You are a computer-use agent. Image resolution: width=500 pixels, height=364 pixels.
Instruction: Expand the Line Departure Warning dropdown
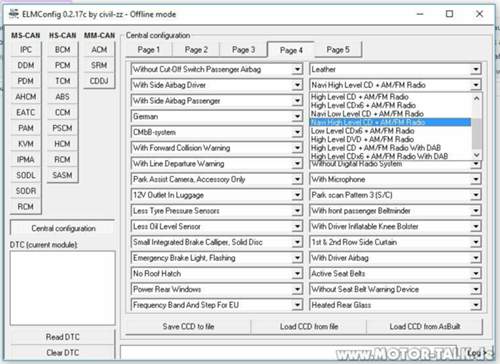[x=297, y=164]
